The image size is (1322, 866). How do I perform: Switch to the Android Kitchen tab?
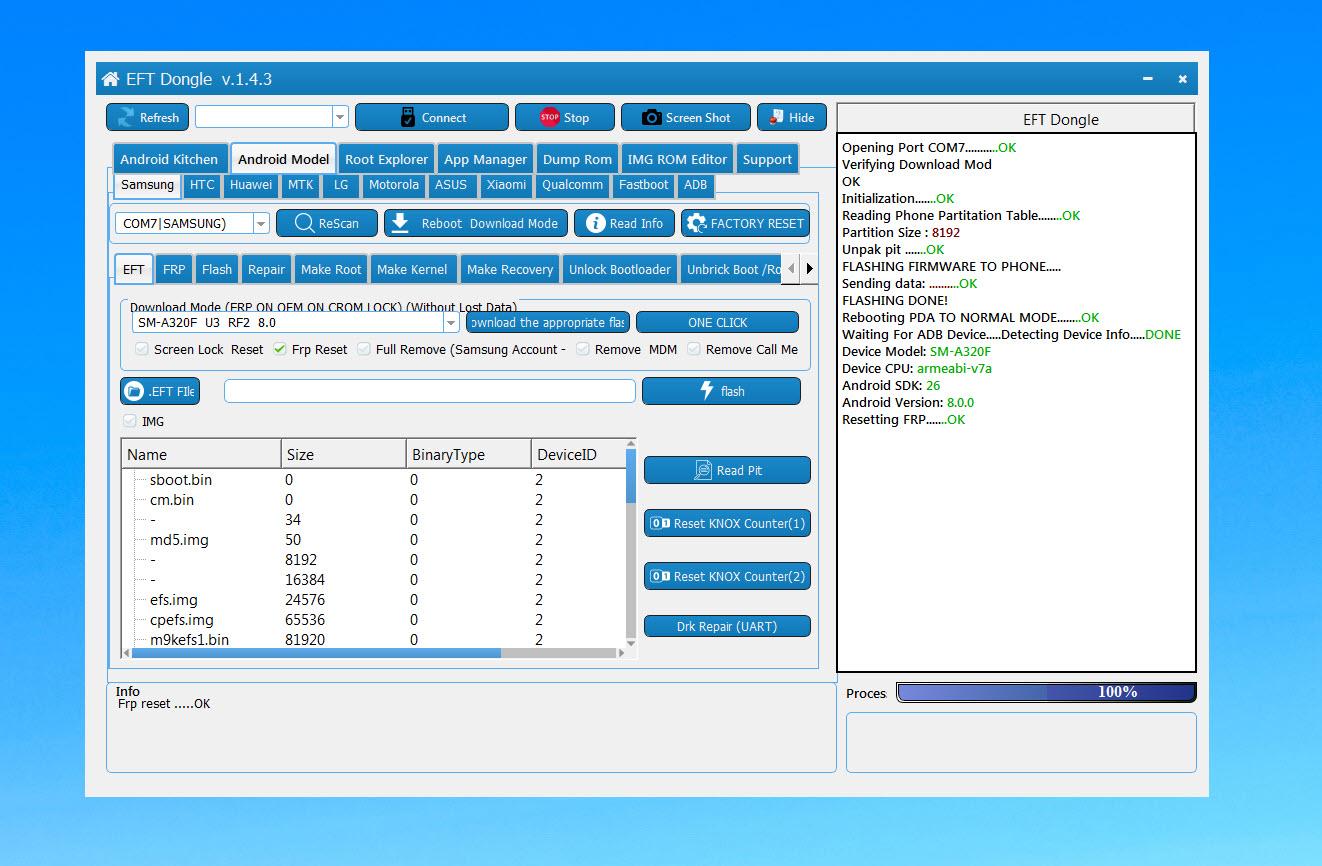[x=169, y=159]
